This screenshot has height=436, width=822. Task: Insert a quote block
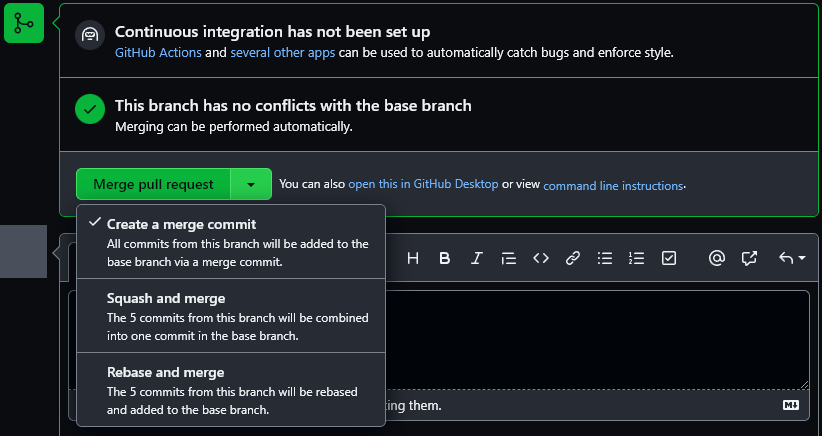(x=509, y=258)
